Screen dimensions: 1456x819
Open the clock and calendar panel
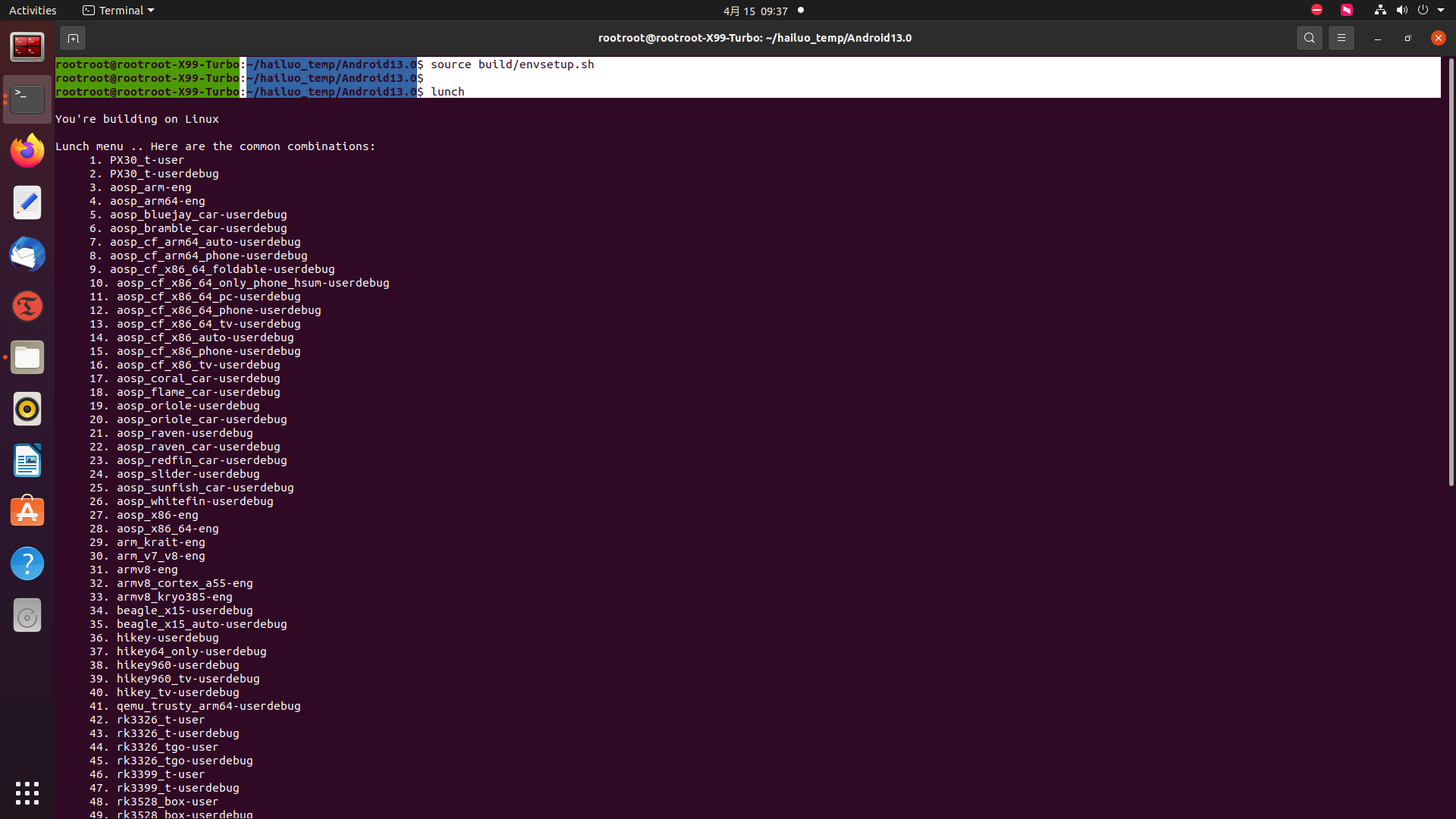(x=755, y=11)
